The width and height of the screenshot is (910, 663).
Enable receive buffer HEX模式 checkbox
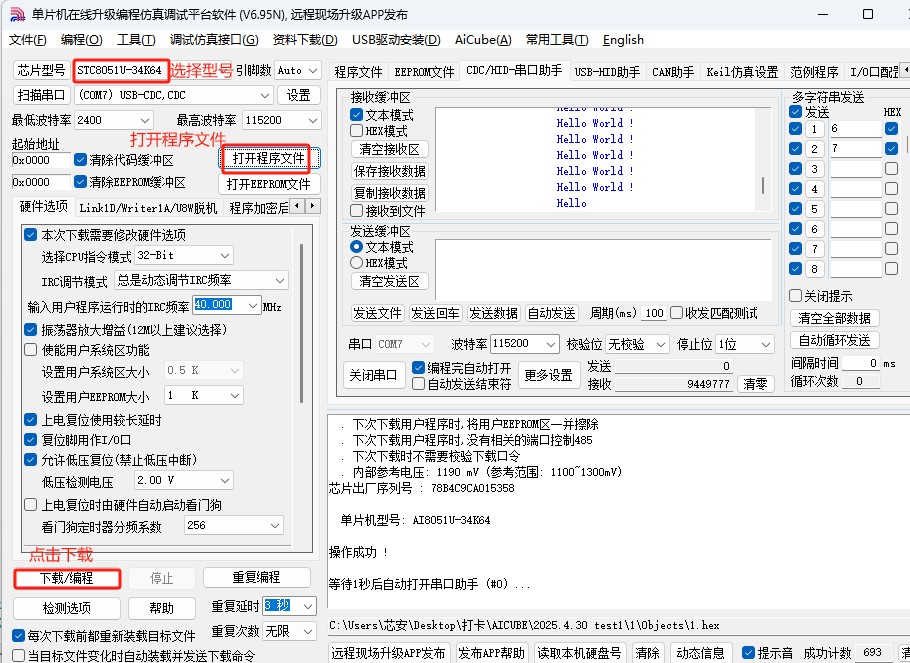pos(356,131)
